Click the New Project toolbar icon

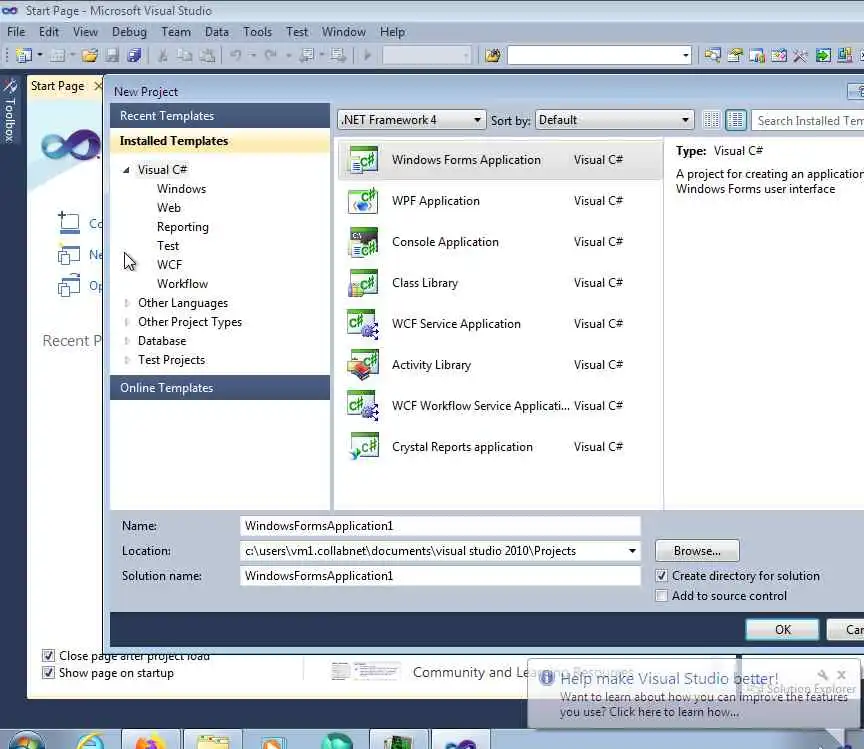[23, 55]
